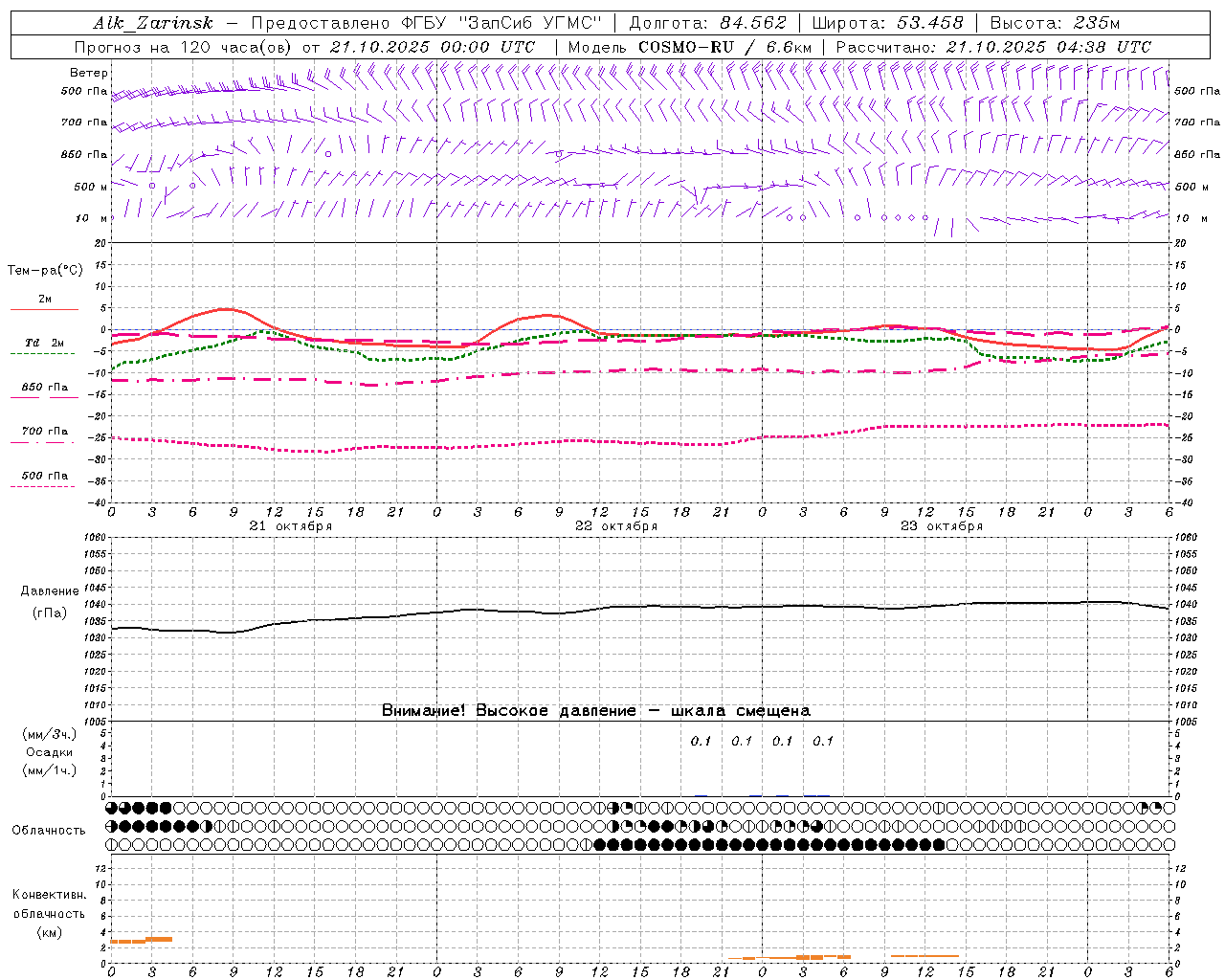The height and width of the screenshot is (980, 1225).
Task: Click the 'Td 2м' dew point legend label
Action: (x=45, y=343)
